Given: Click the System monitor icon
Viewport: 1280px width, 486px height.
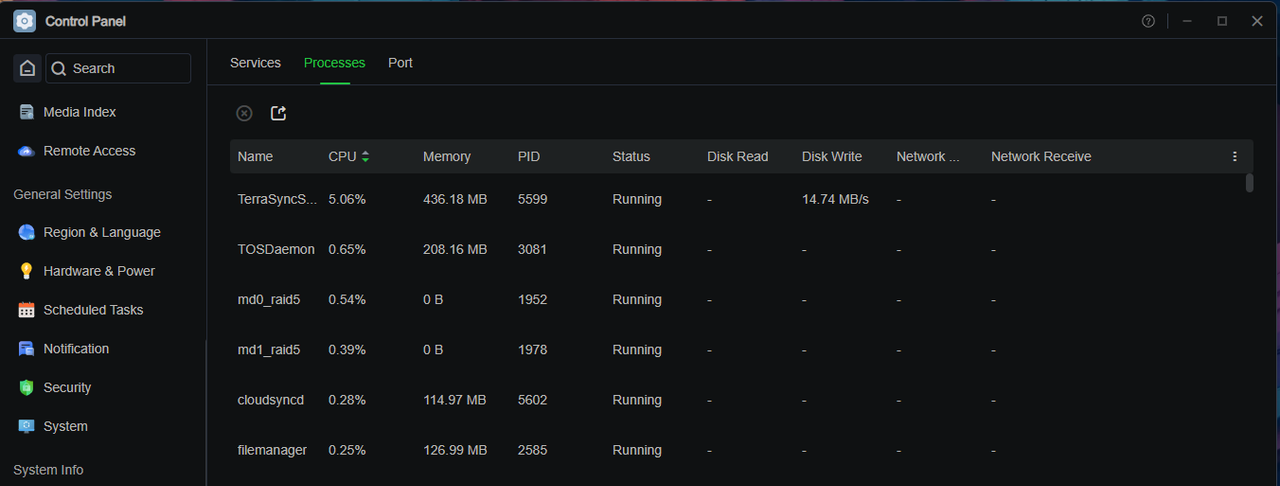Looking at the screenshot, I should [27, 426].
